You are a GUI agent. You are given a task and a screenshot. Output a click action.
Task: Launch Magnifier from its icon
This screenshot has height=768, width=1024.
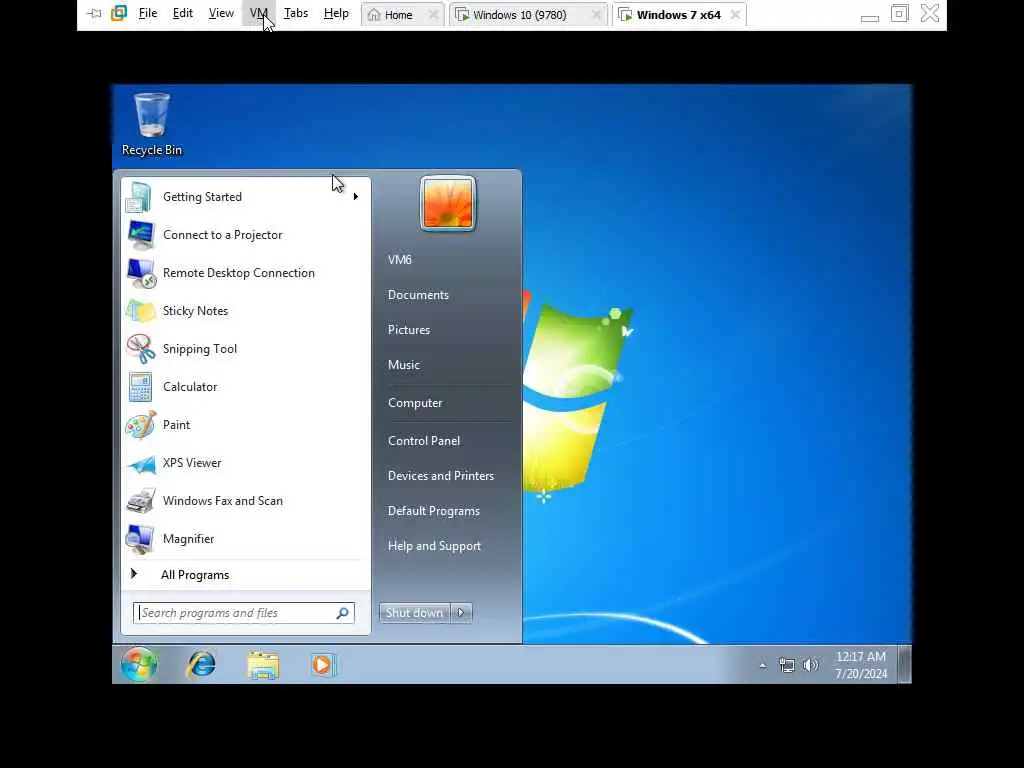tap(140, 539)
